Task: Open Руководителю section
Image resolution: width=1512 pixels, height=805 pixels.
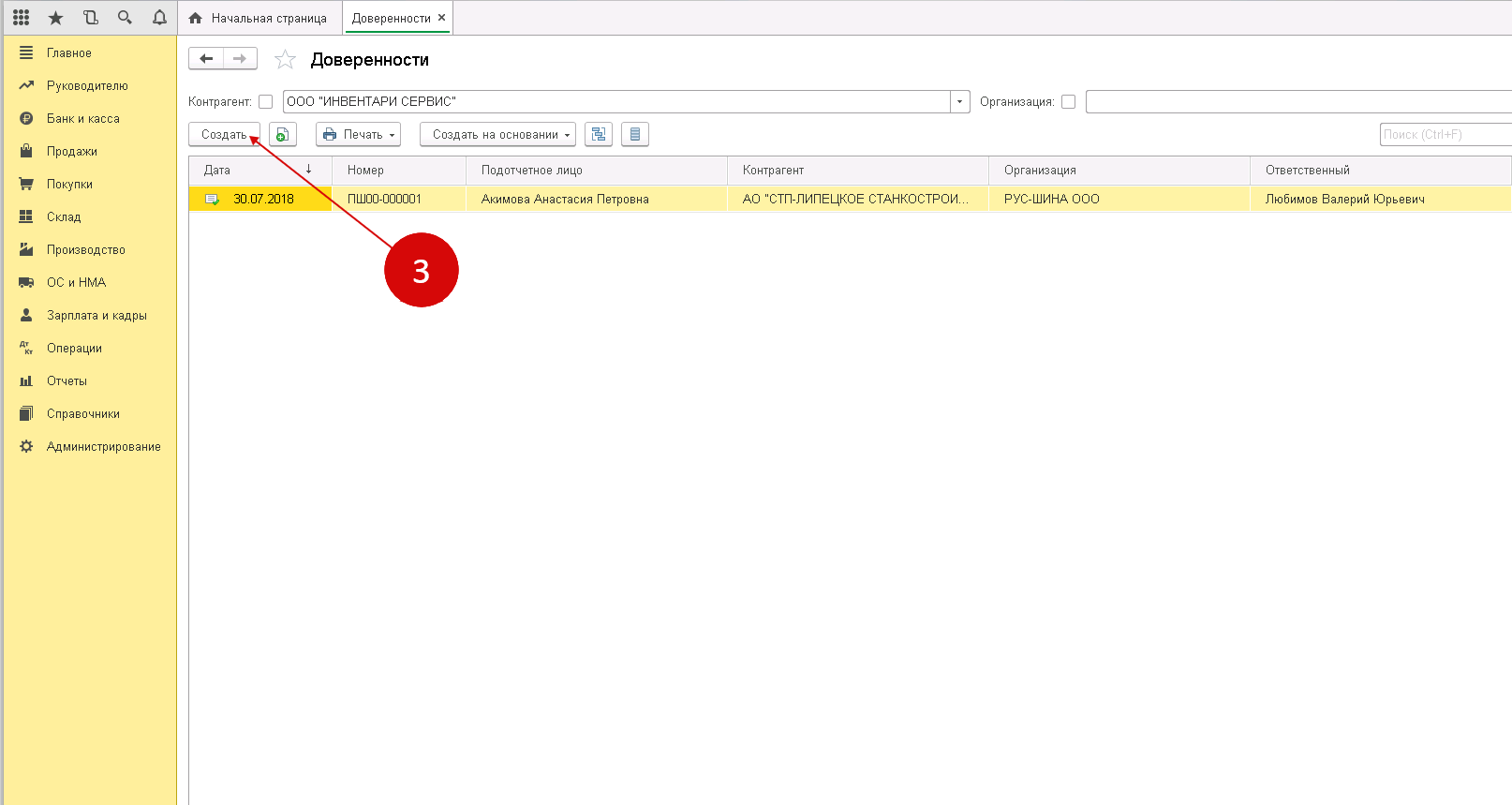Action: tap(89, 86)
